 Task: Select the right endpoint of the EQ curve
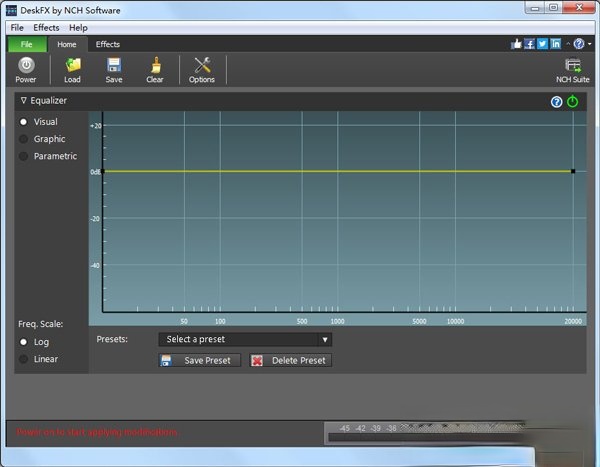pos(573,171)
